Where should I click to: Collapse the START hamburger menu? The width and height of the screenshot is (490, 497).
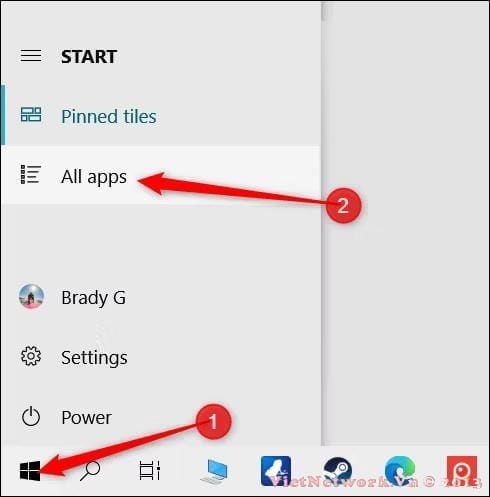[x=31, y=56]
